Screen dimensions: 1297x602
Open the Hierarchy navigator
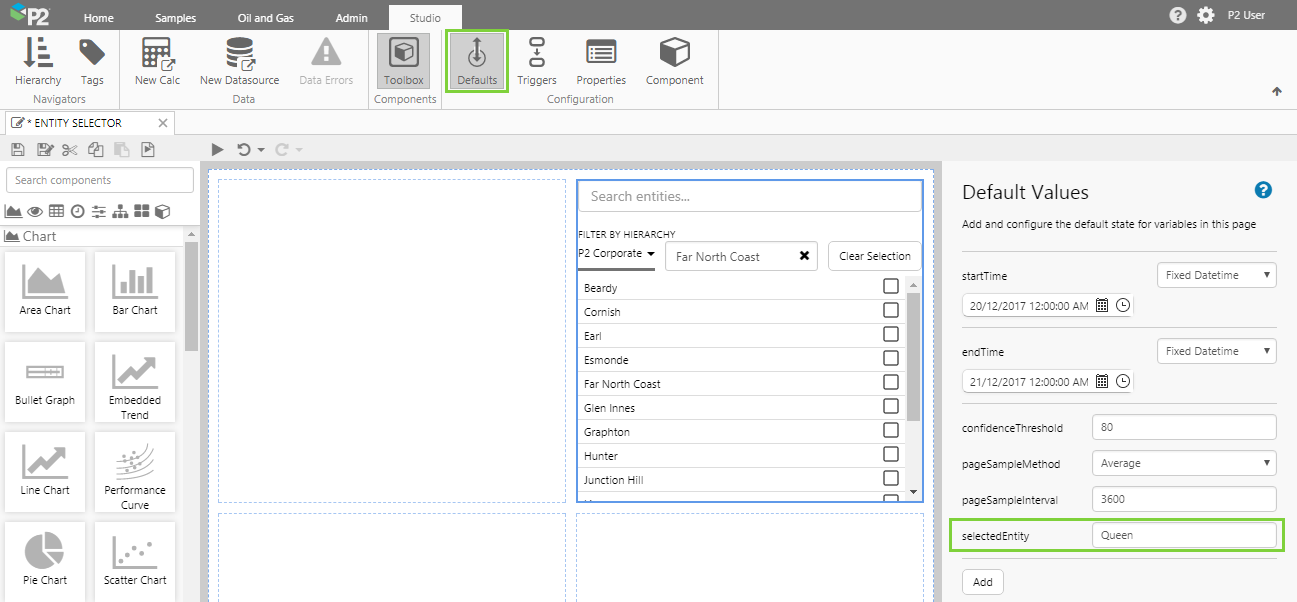(x=38, y=61)
